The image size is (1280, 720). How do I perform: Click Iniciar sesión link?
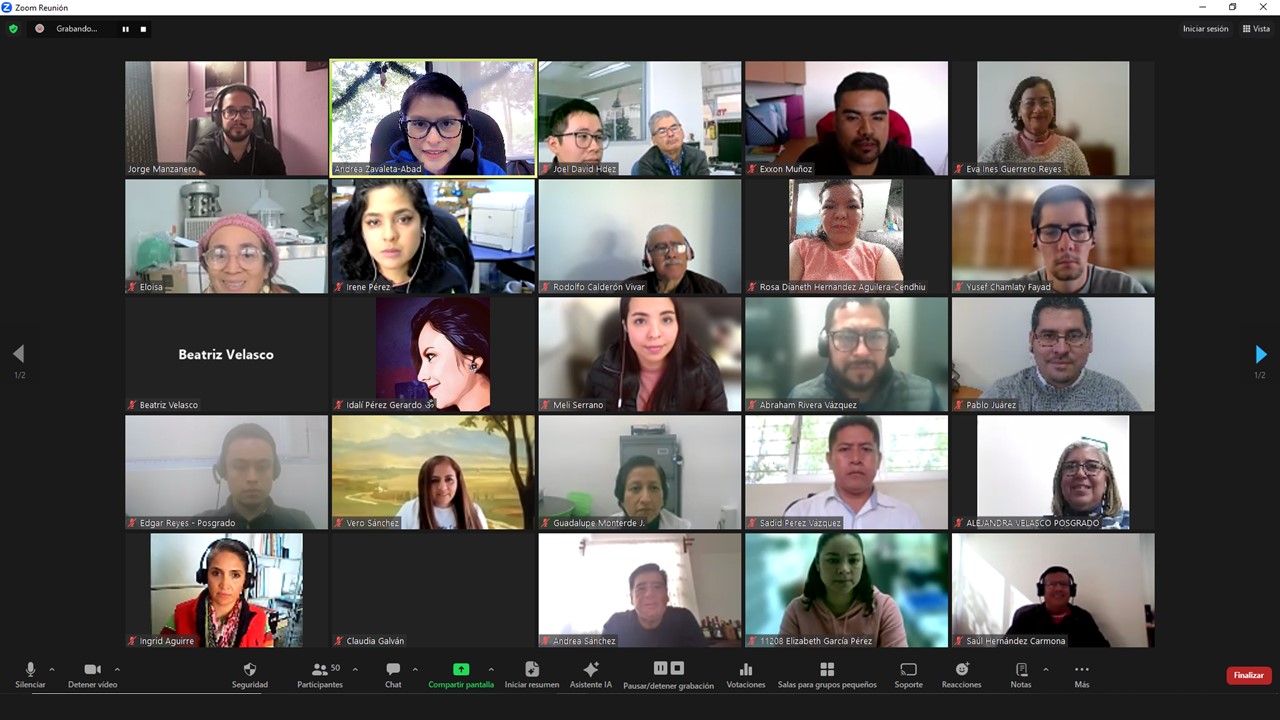click(x=1205, y=29)
